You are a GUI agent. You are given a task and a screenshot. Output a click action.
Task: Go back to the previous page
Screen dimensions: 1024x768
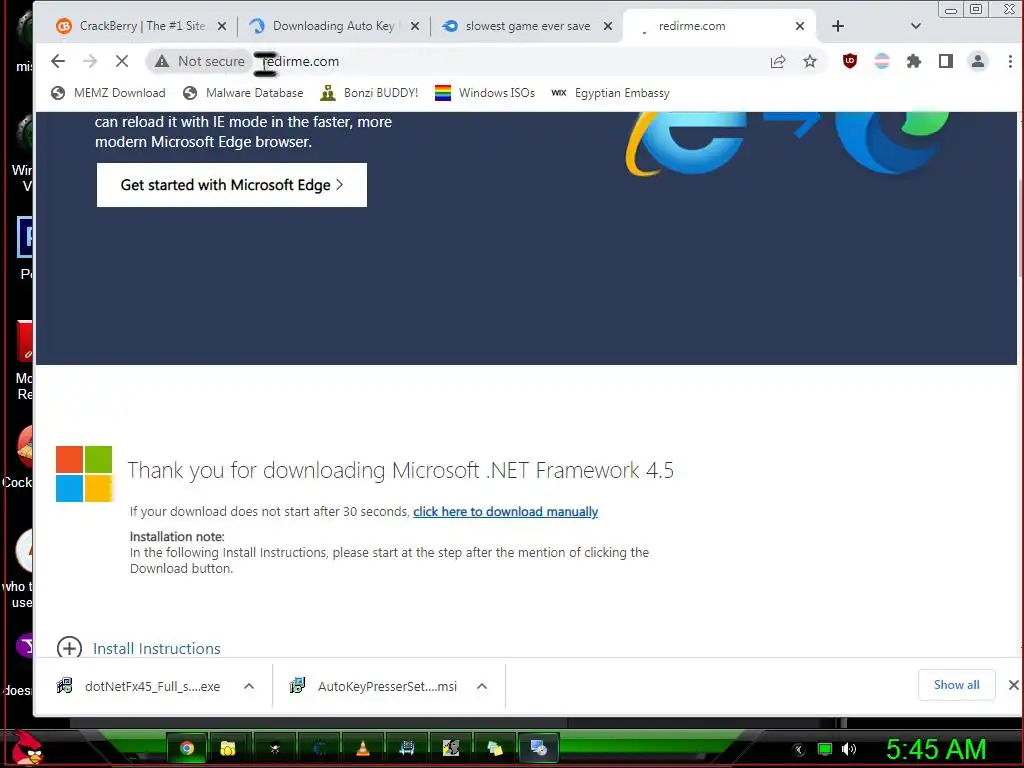point(58,61)
